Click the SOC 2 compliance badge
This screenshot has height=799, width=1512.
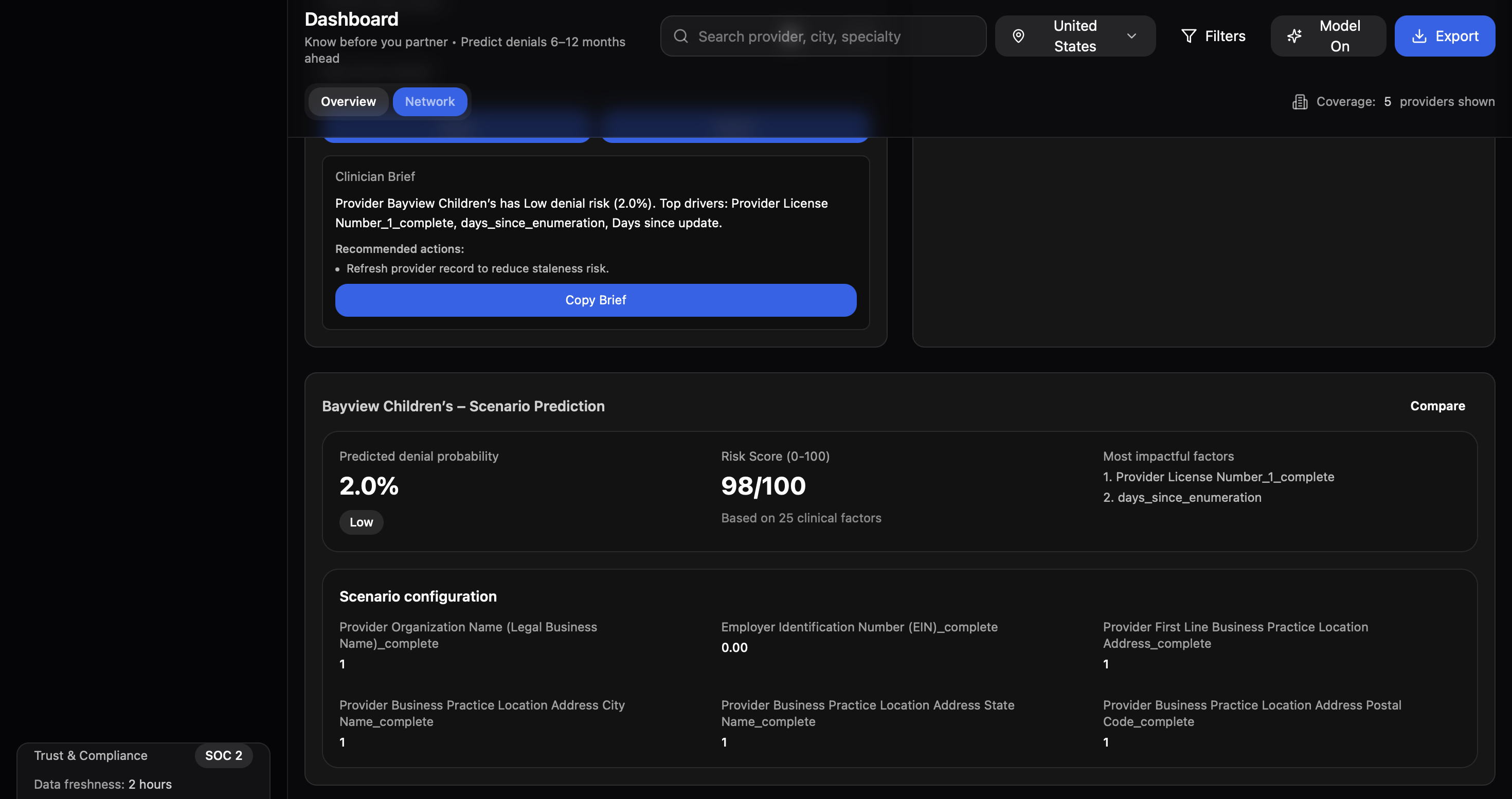click(x=223, y=756)
